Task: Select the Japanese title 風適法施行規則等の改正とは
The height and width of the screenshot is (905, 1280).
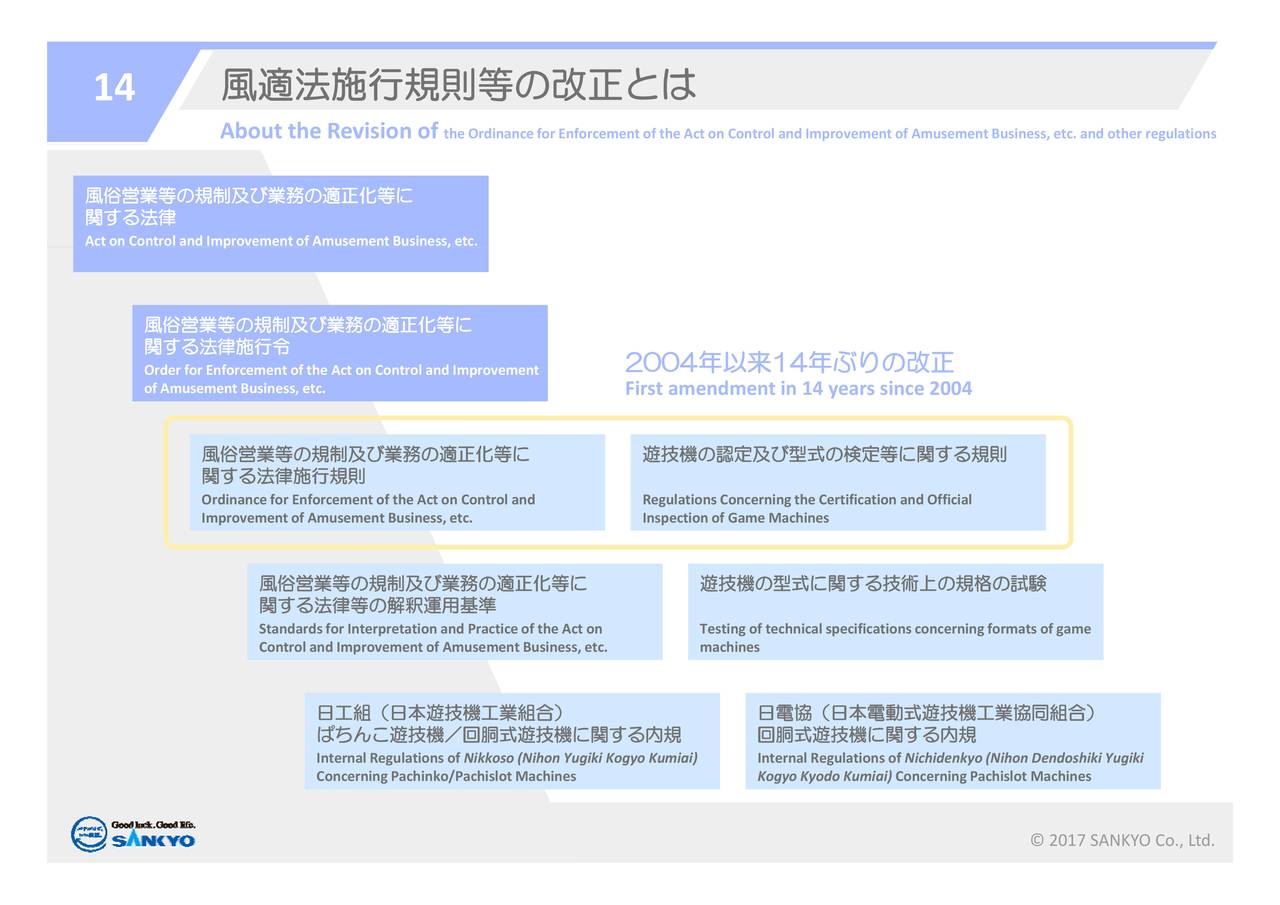Action: (x=458, y=86)
